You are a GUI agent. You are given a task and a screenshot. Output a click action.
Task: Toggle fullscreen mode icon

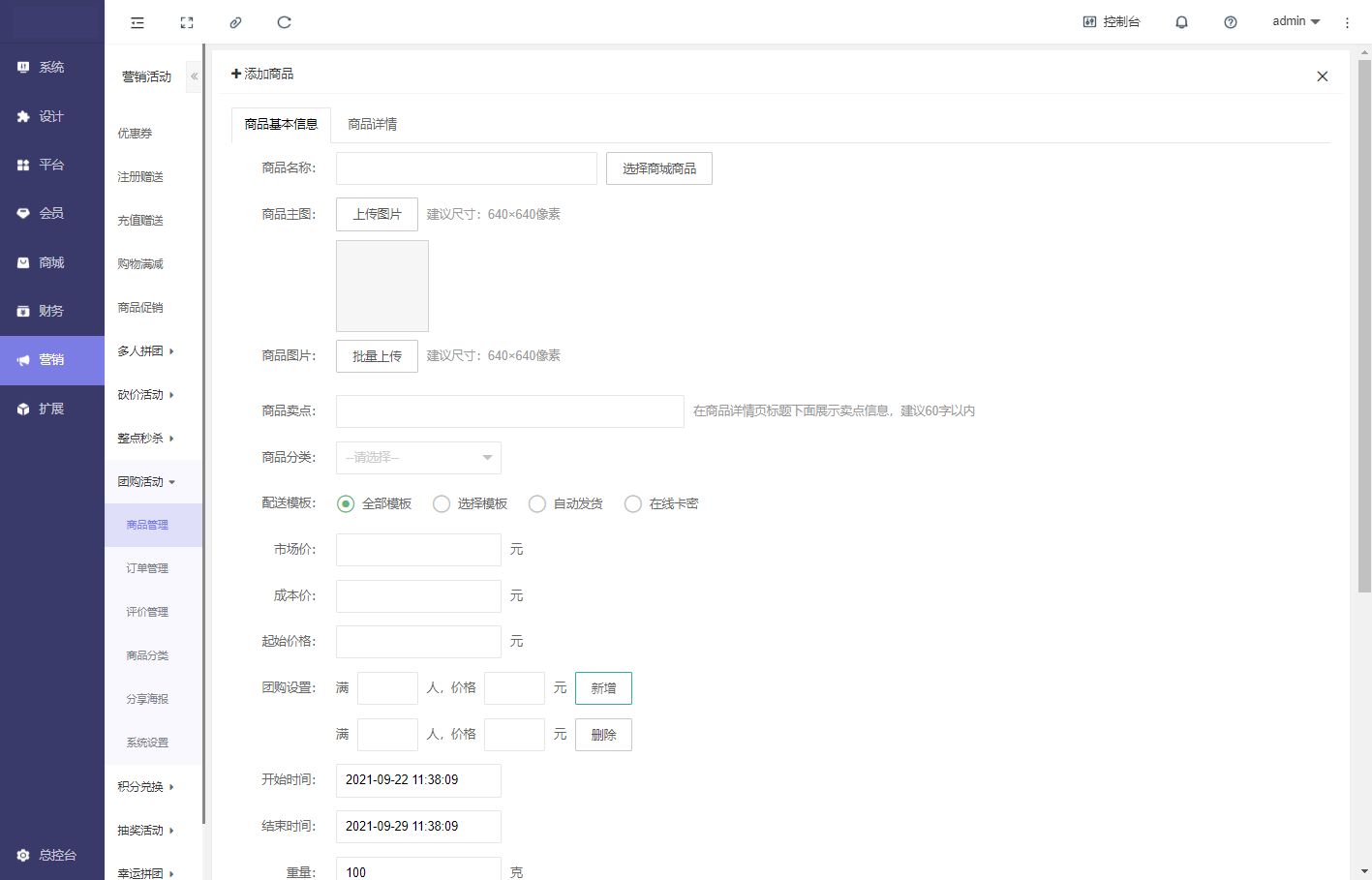(x=187, y=22)
